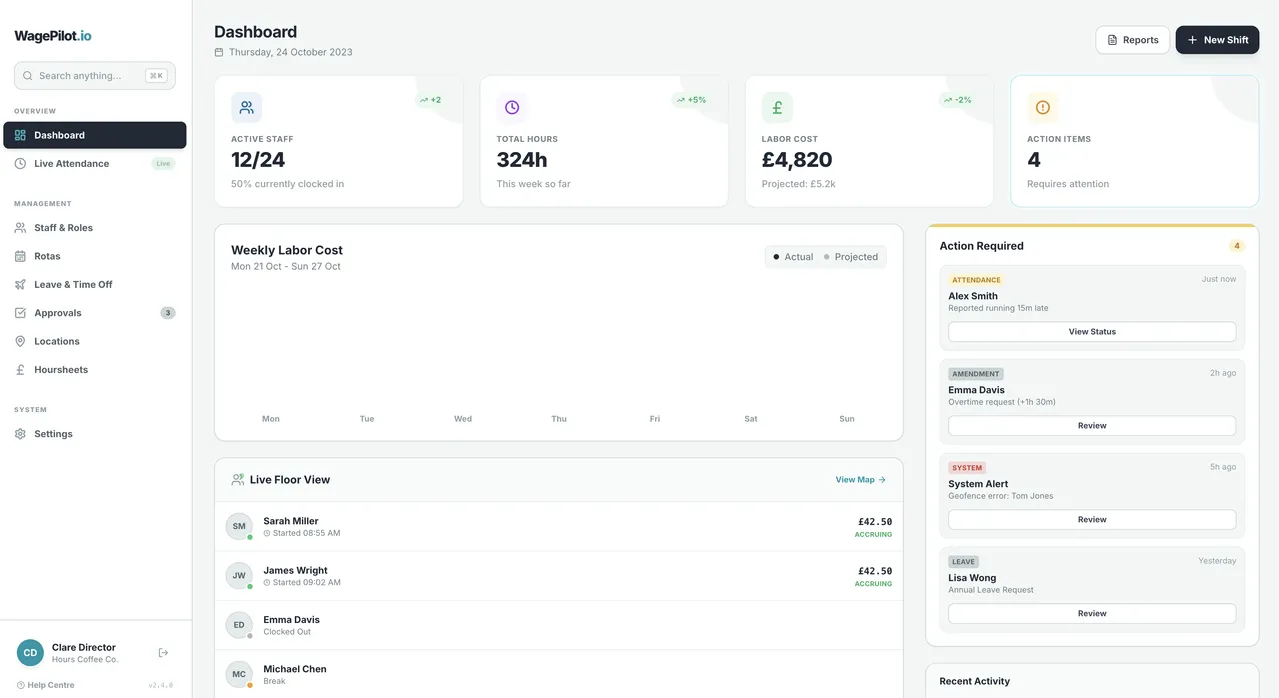Click the Active Staff people icon
Screen dimensions: 1279x698
pyautogui.click(x=247, y=107)
